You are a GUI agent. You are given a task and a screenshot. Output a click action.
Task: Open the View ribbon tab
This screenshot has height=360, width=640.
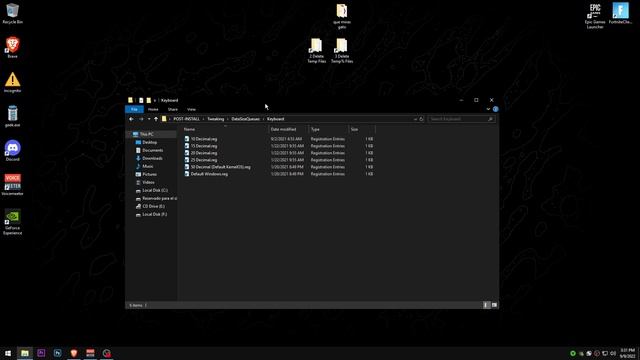click(191, 109)
